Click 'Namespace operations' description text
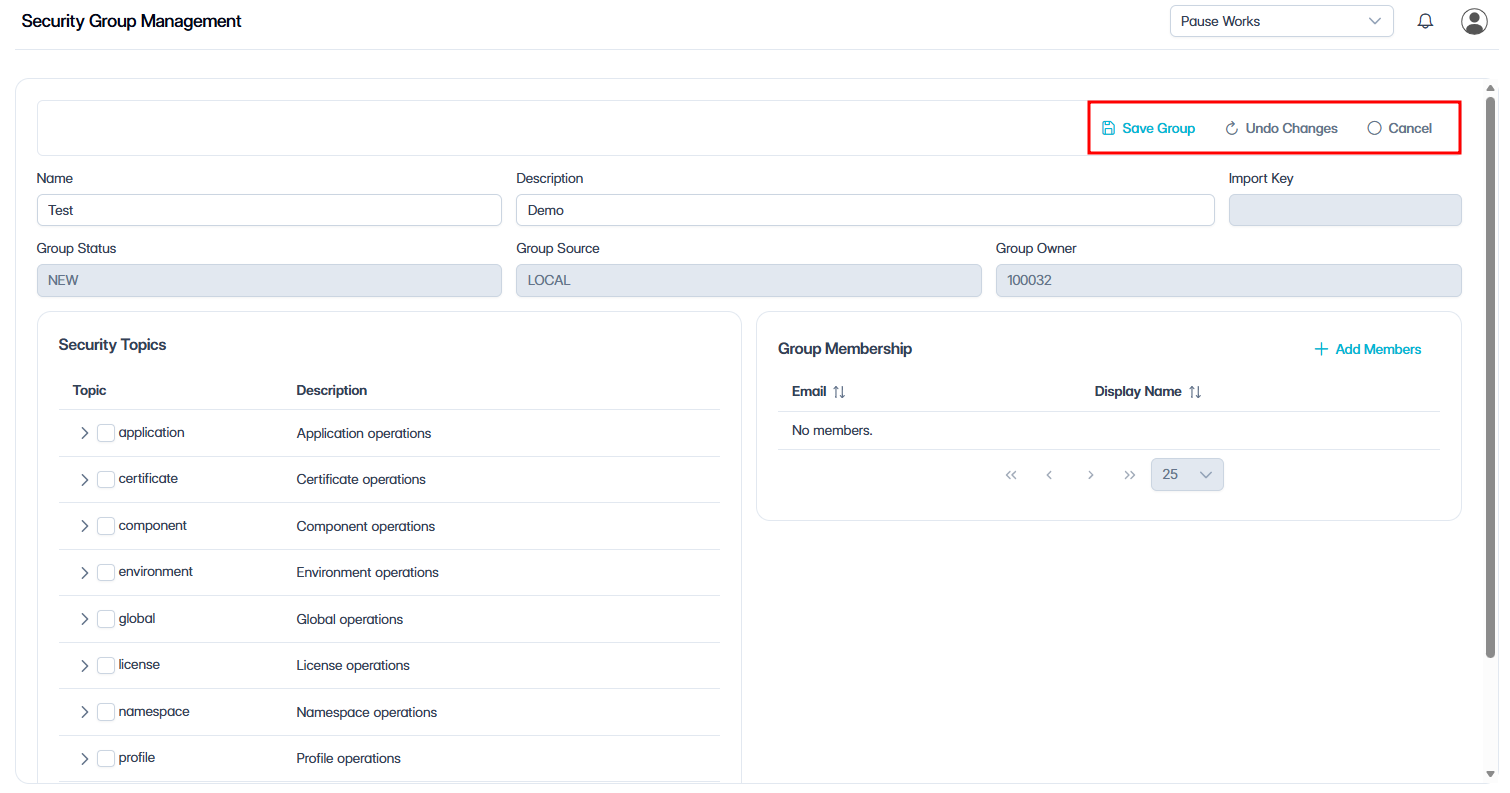This screenshot has width=1510, height=793. (x=367, y=712)
